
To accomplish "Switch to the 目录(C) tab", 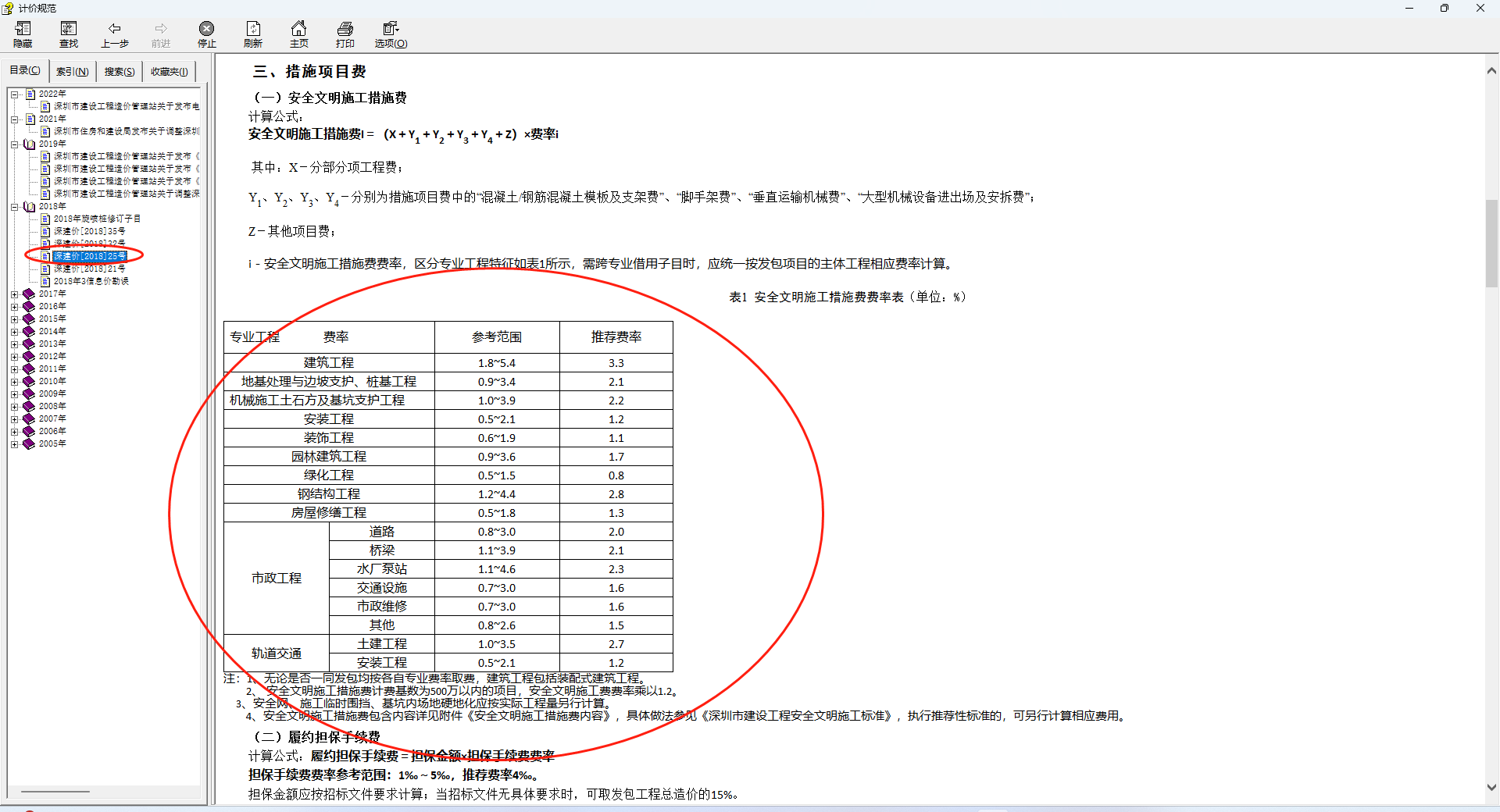I will (25, 70).
